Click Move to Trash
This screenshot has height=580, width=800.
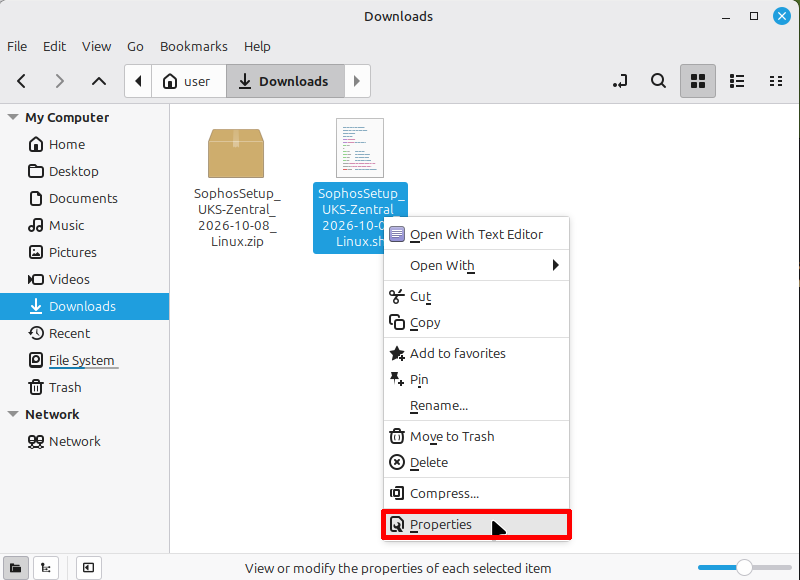[x=476, y=437]
